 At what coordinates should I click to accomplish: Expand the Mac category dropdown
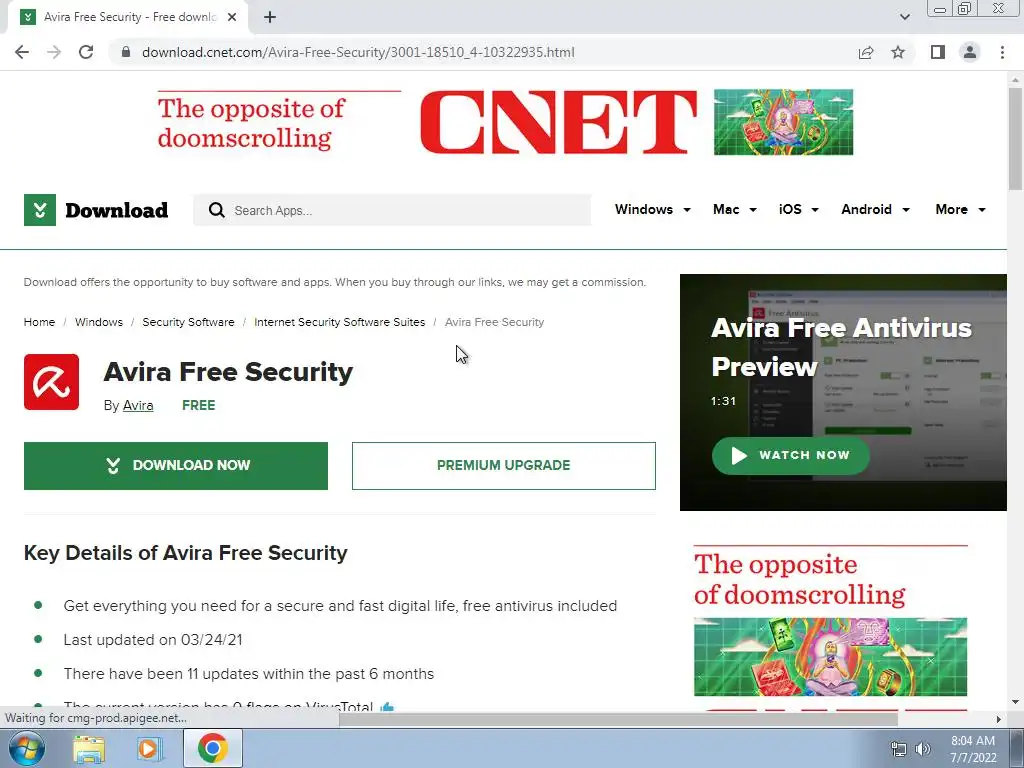pos(735,210)
